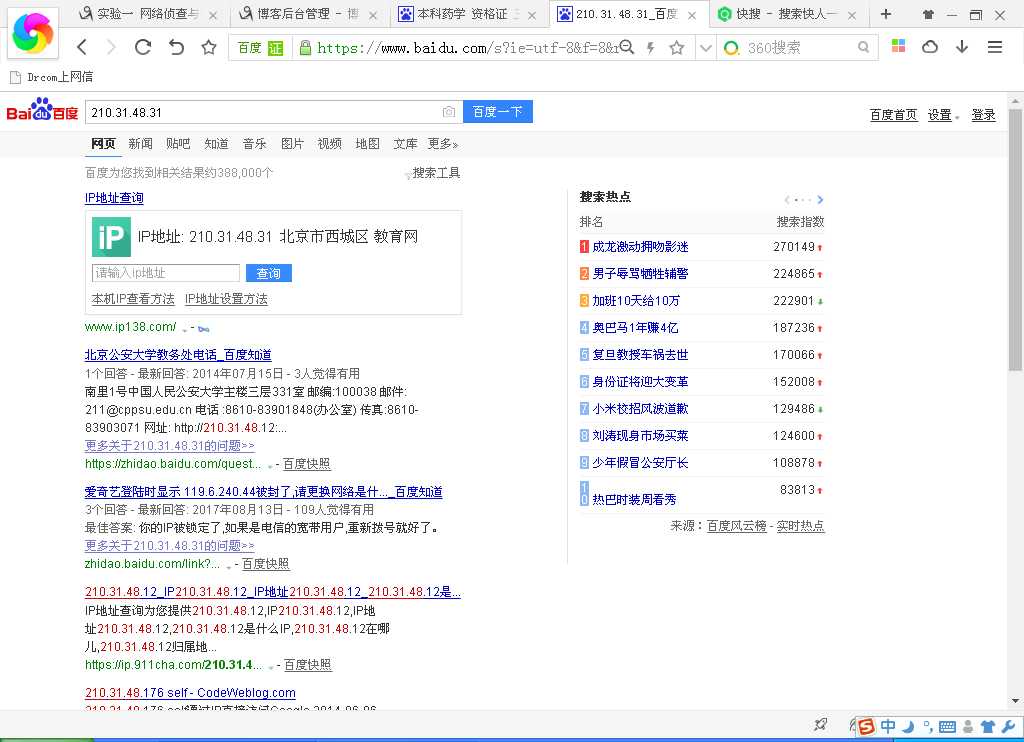Click the Baidu search input field
The image size is (1024, 742).
(264, 112)
